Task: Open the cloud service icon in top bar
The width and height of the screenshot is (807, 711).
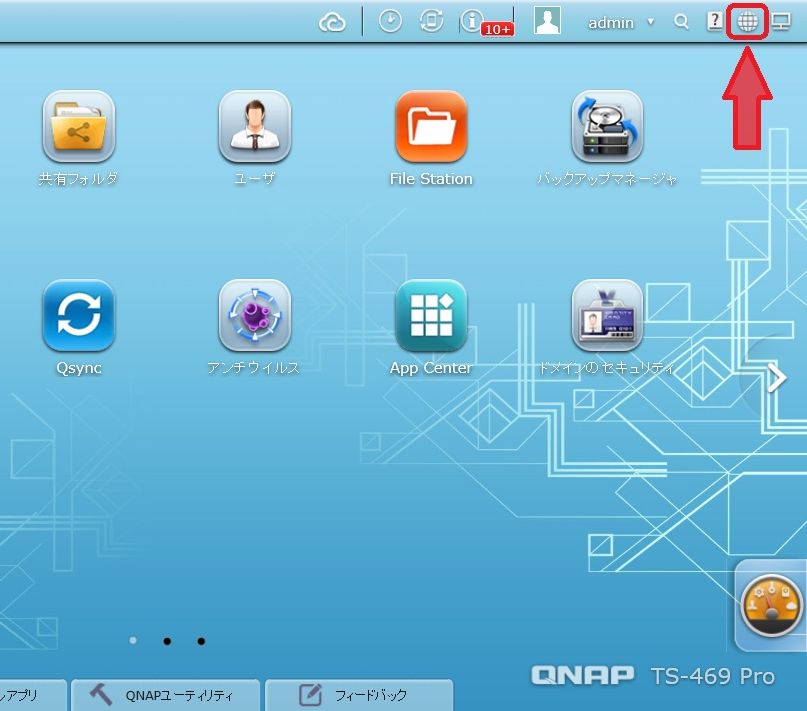Action: click(x=332, y=23)
